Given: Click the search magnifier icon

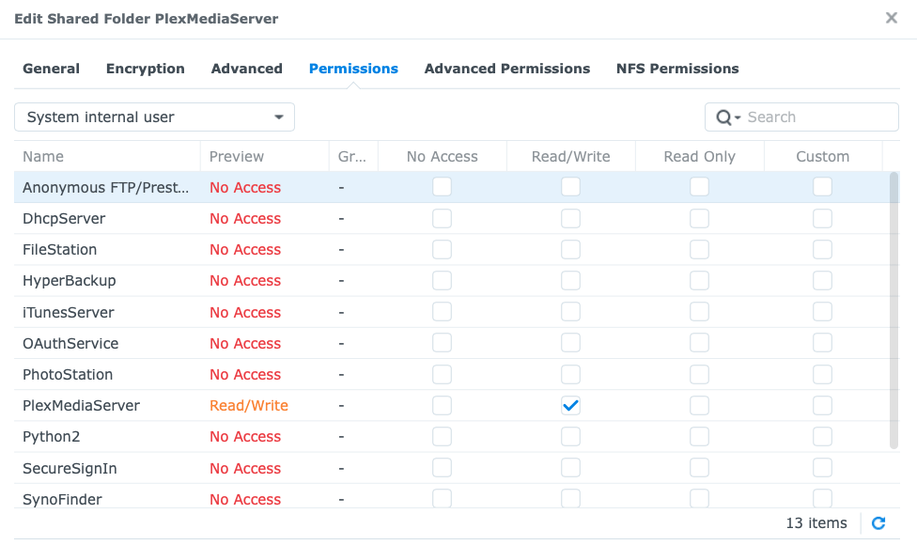Looking at the screenshot, I should pos(723,117).
